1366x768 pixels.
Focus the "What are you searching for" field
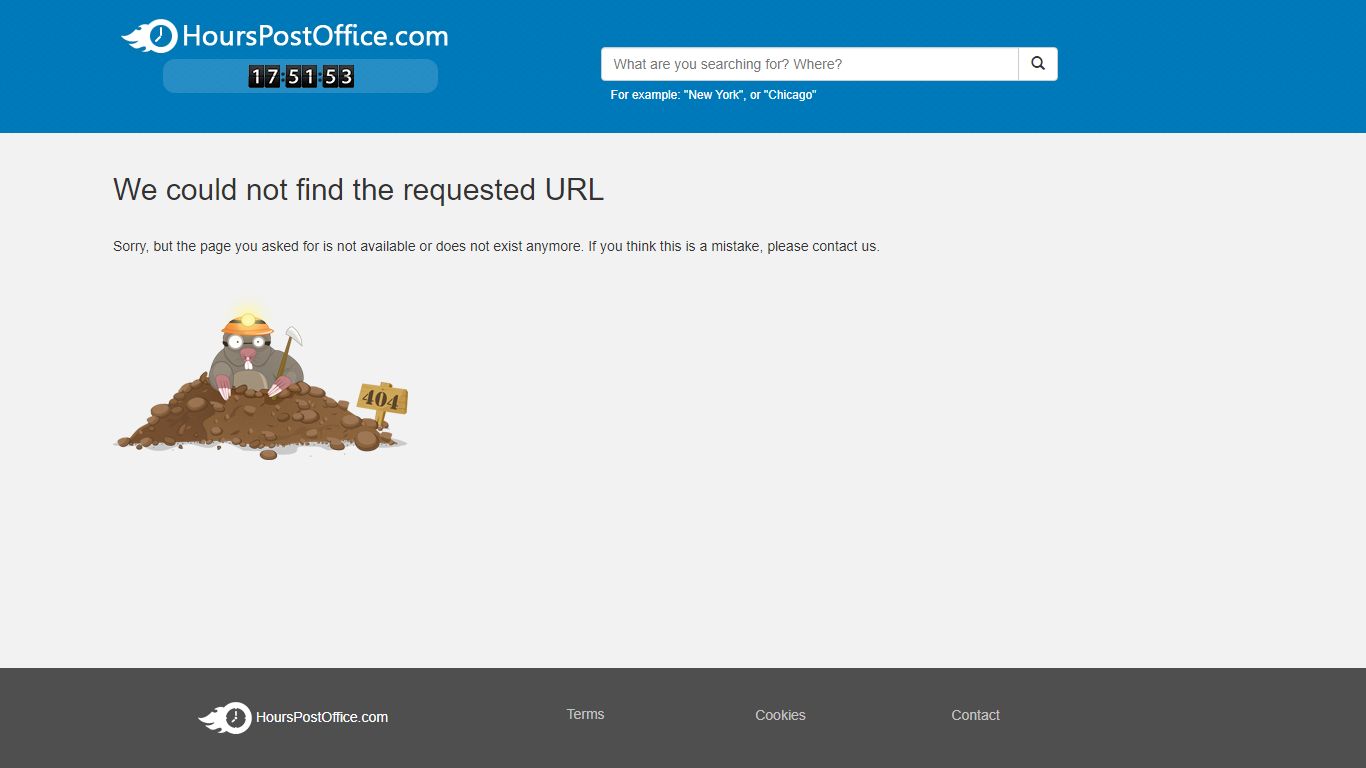pyautogui.click(x=810, y=64)
